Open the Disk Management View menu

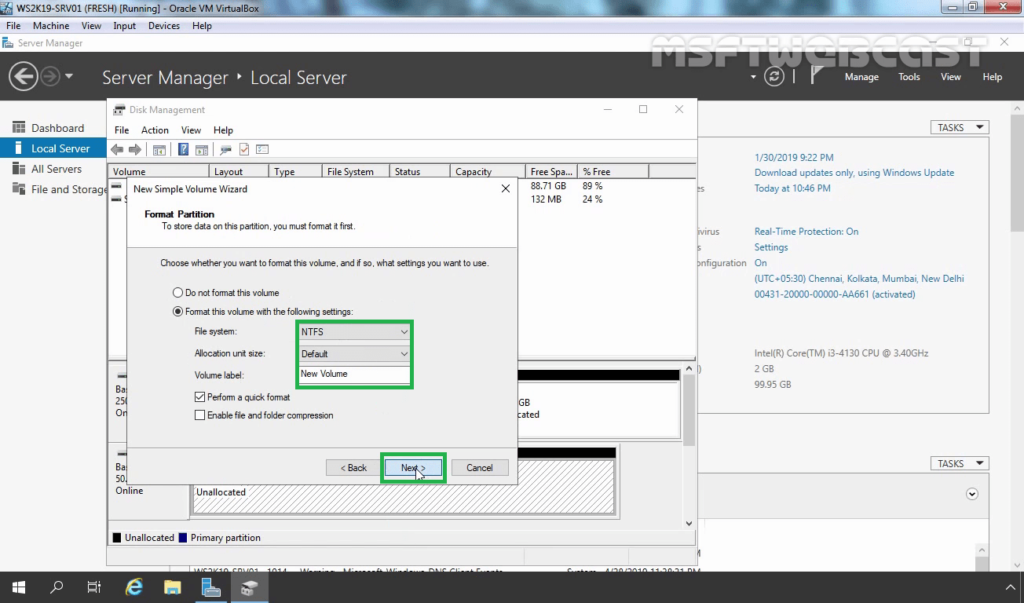(191, 130)
